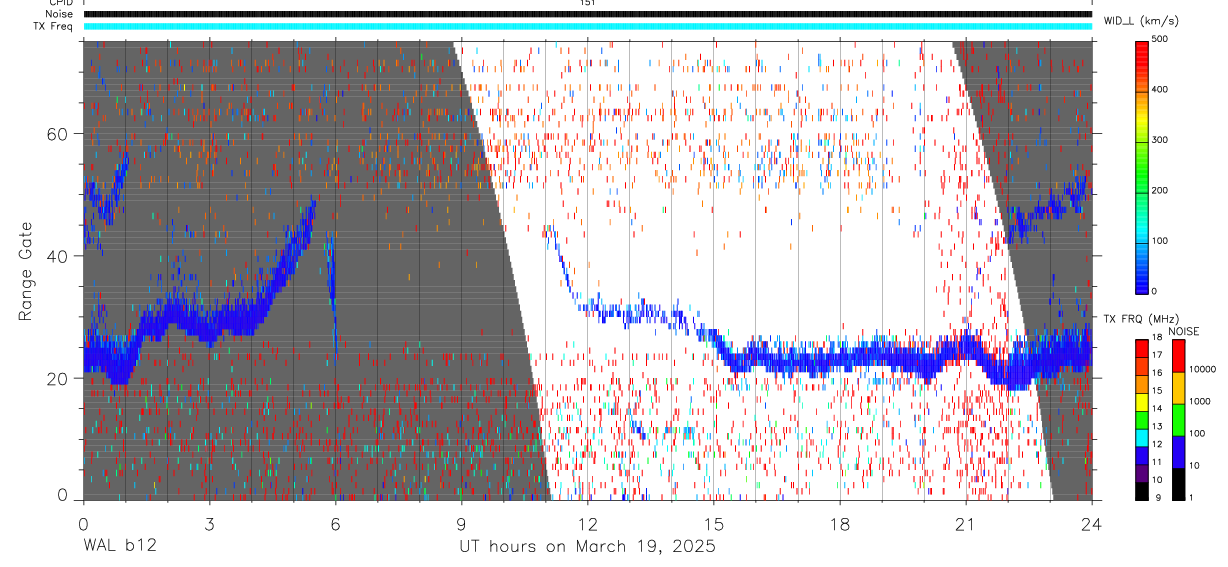Click the x-axis tick label '9'

tap(461, 523)
